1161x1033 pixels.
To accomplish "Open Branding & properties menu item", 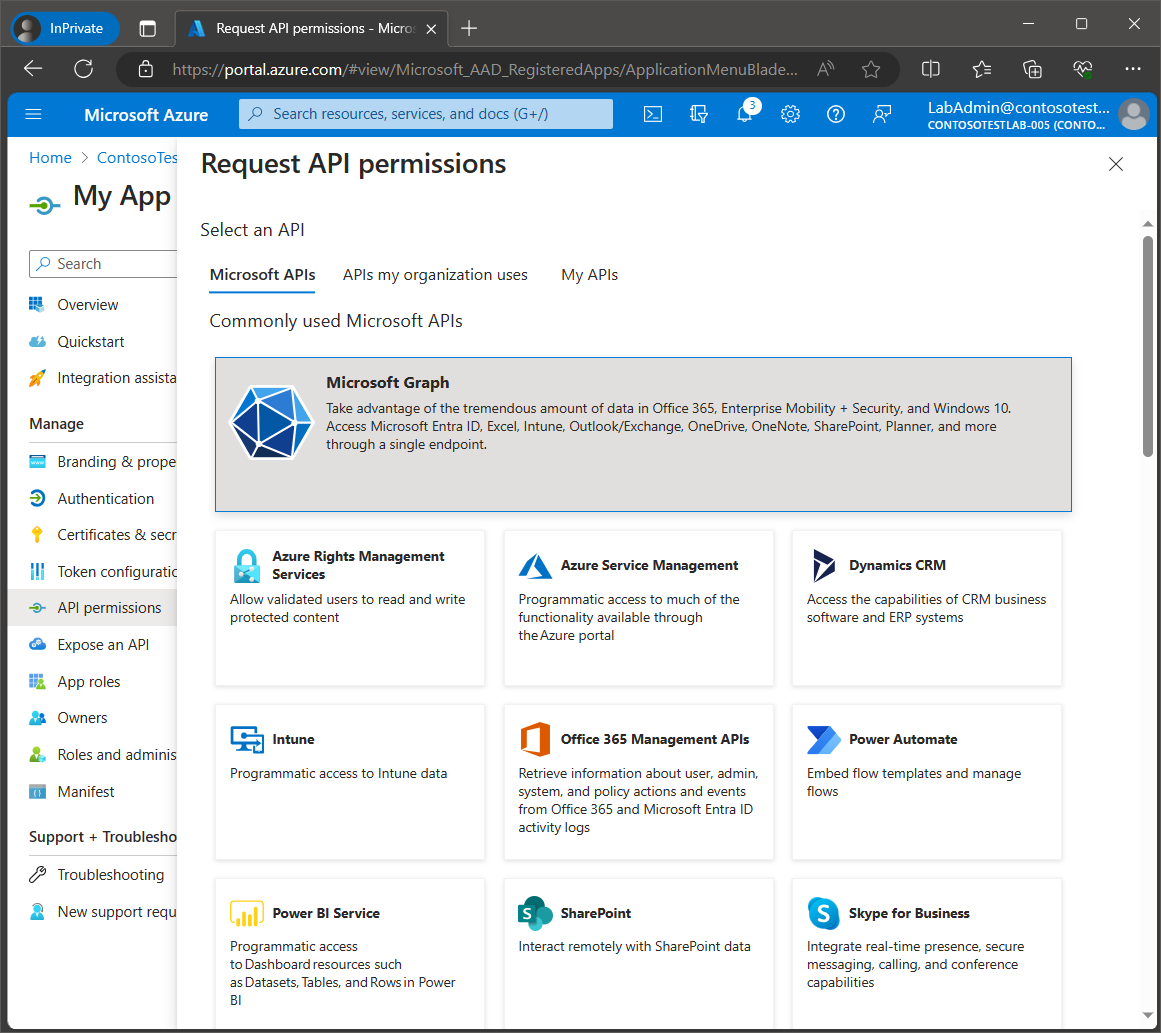I will 102,462.
